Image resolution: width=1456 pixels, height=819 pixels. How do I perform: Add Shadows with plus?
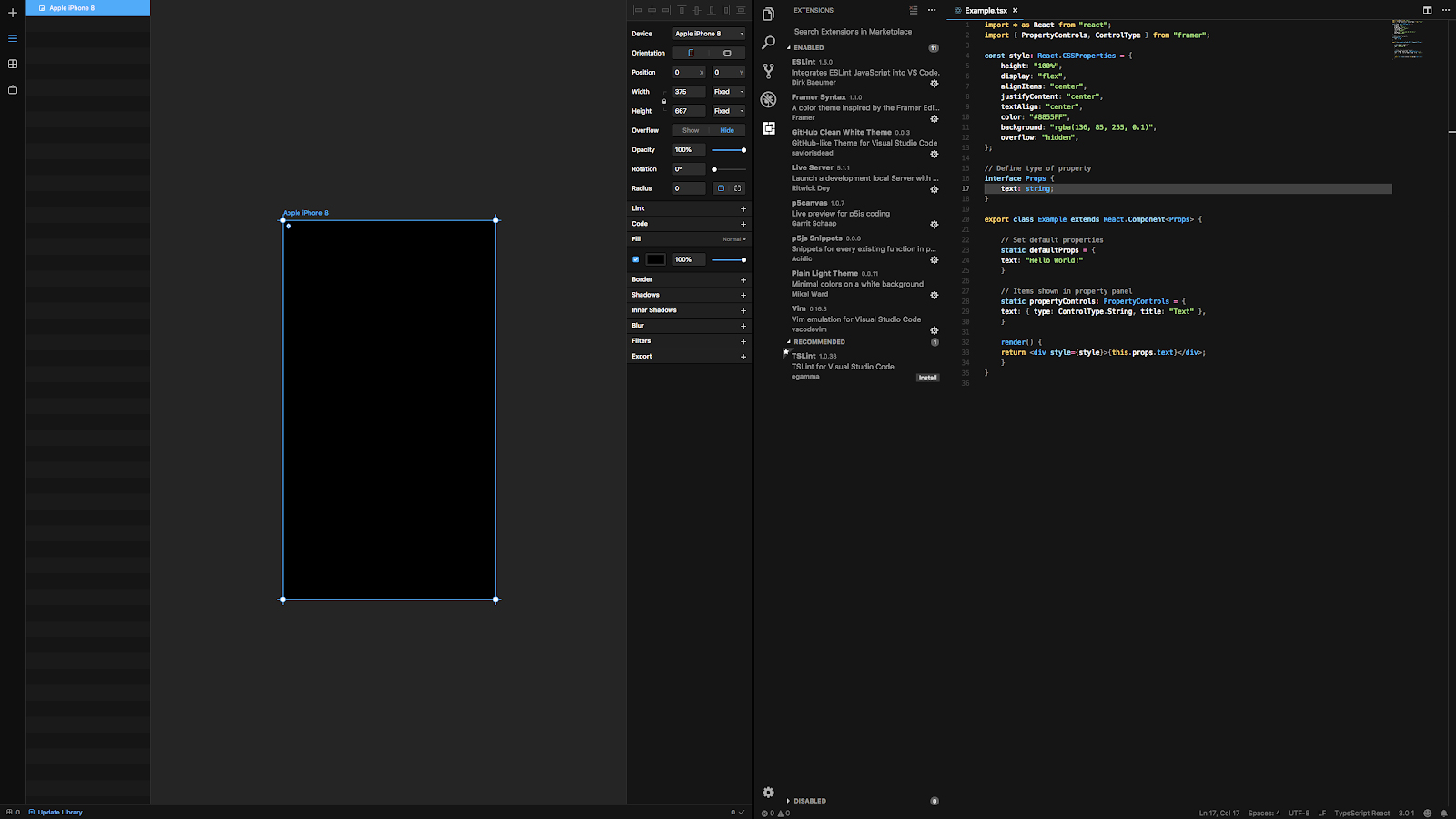(x=743, y=295)
